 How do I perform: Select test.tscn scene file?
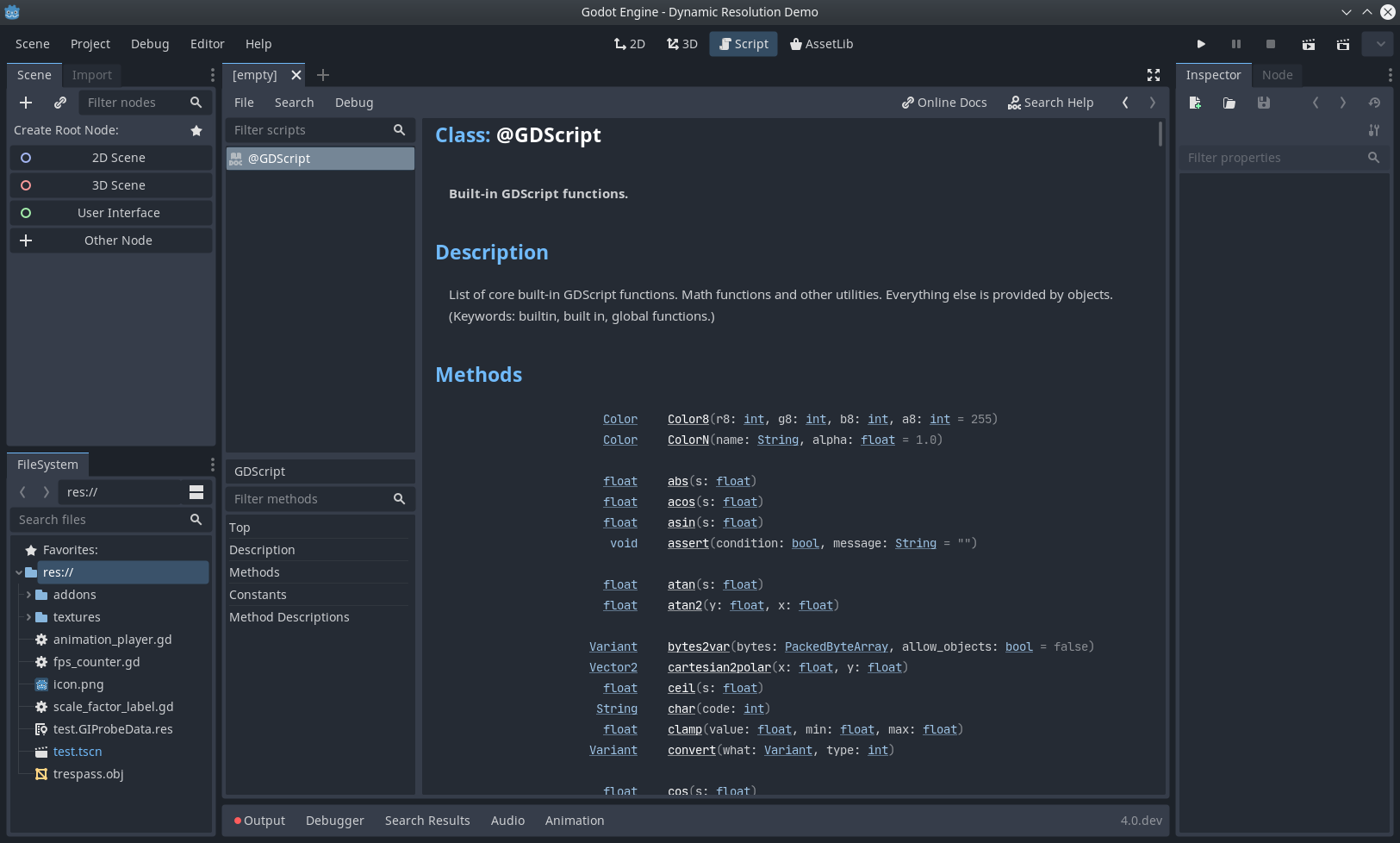(x=78, y=752)
